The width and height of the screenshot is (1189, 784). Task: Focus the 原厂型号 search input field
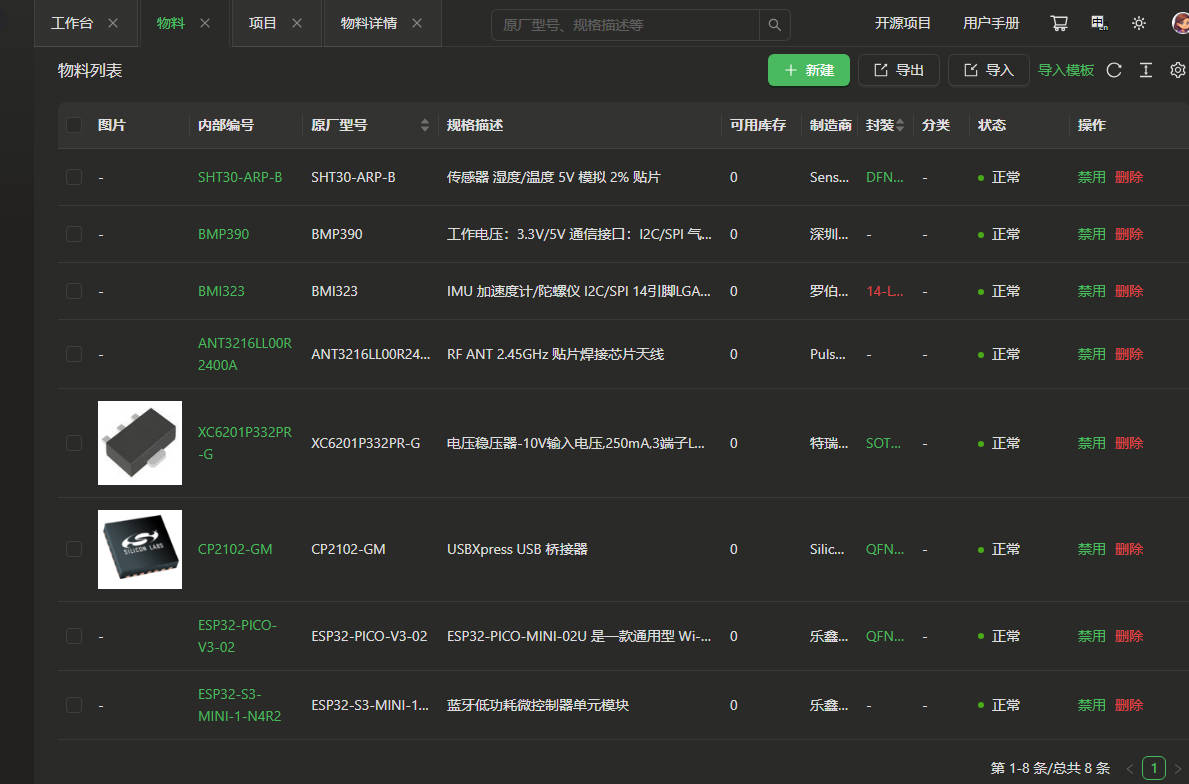pos(626,25)
